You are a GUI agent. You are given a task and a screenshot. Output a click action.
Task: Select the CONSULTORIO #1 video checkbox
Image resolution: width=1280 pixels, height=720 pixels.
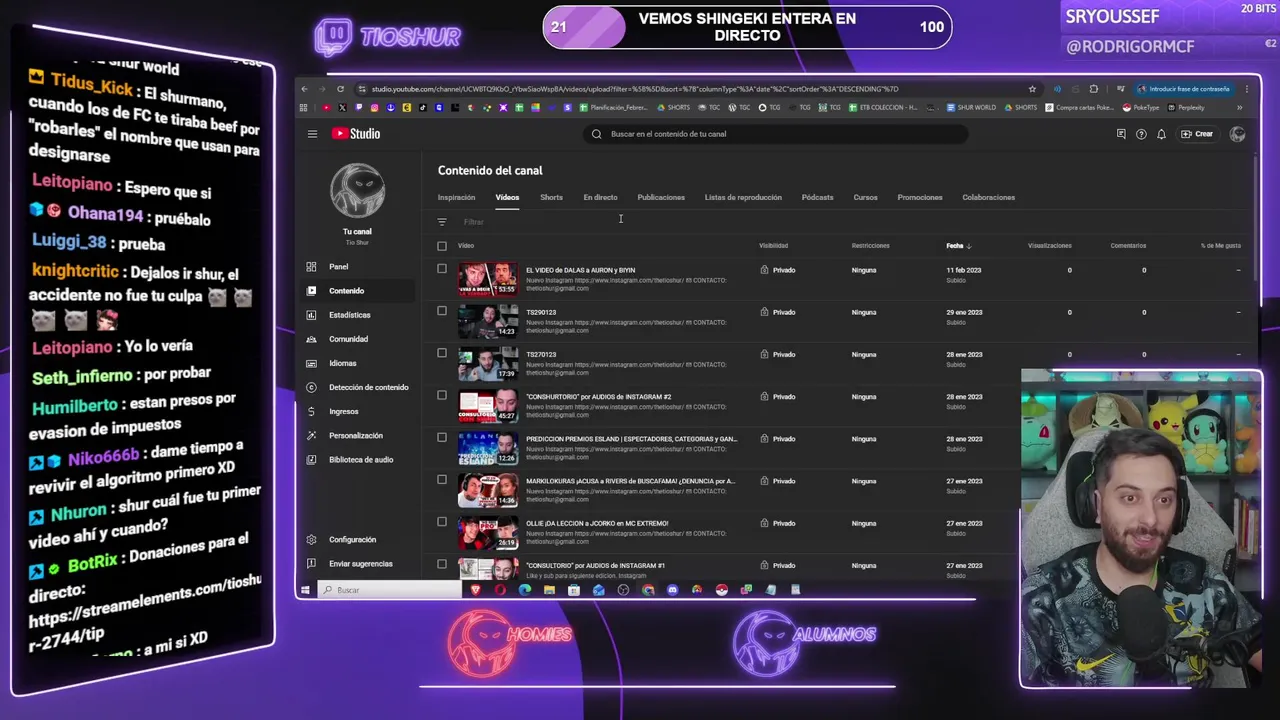(442, 564)
